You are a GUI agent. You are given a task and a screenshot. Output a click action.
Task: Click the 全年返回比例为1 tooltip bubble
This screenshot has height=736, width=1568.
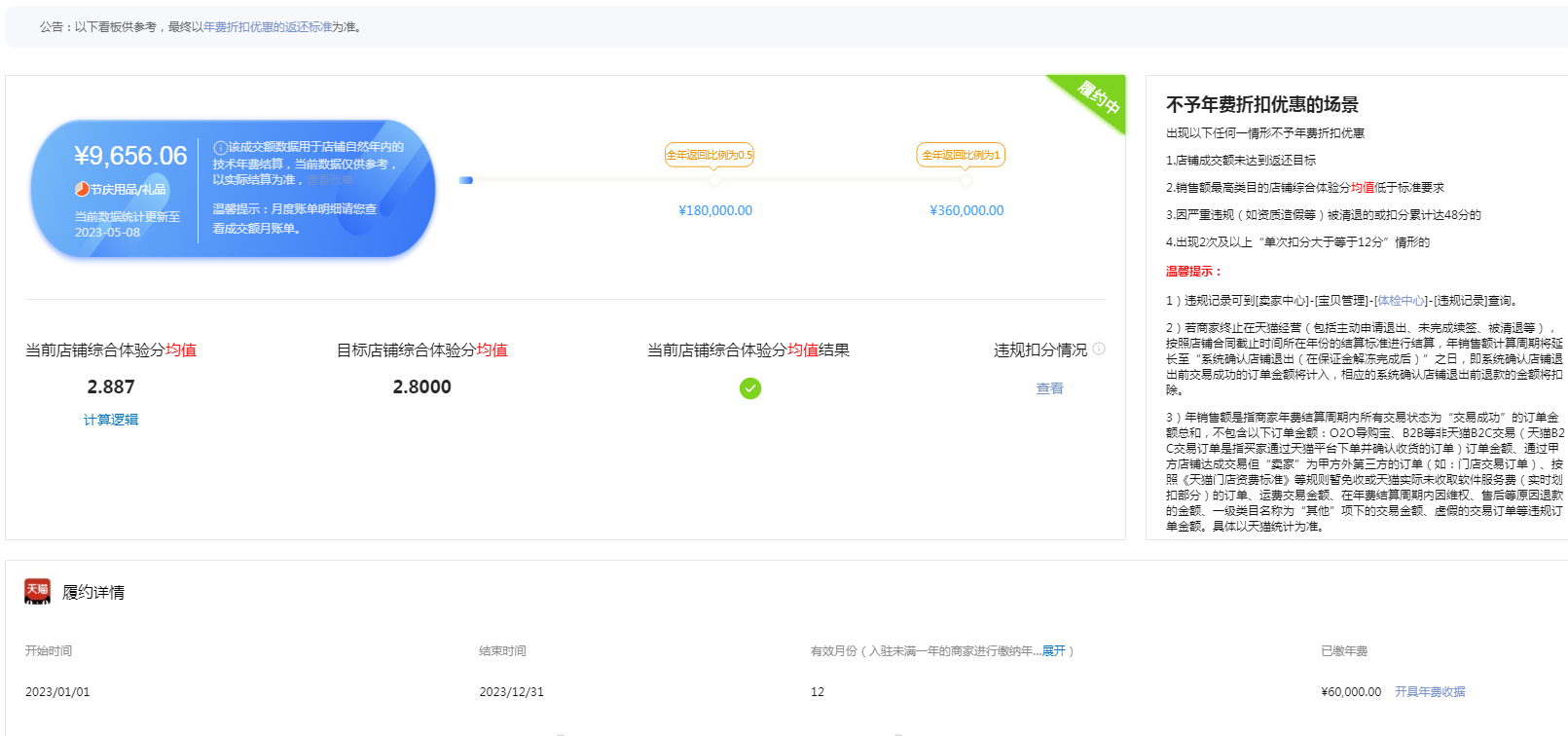coord(961,155)
